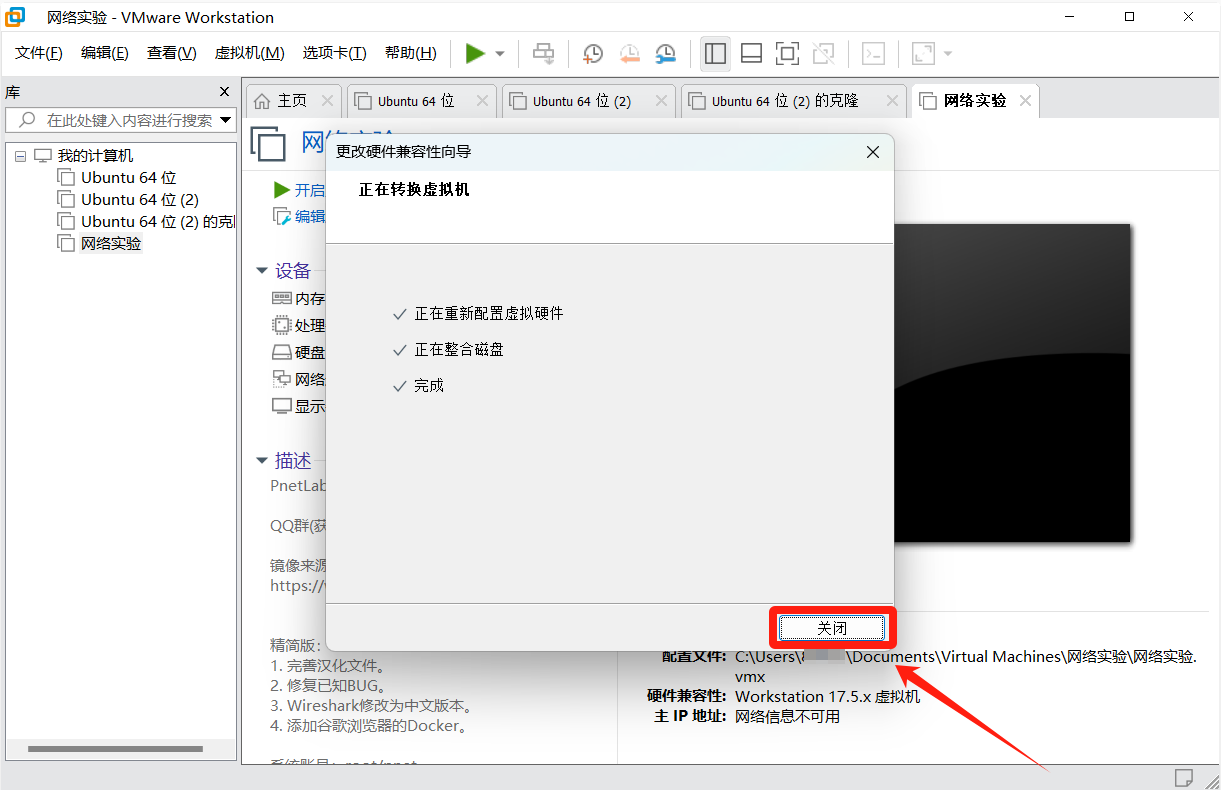Click the library horizontal scrollbar
The width and height of the screenshot is (1221, 790).
pos(115,749)
